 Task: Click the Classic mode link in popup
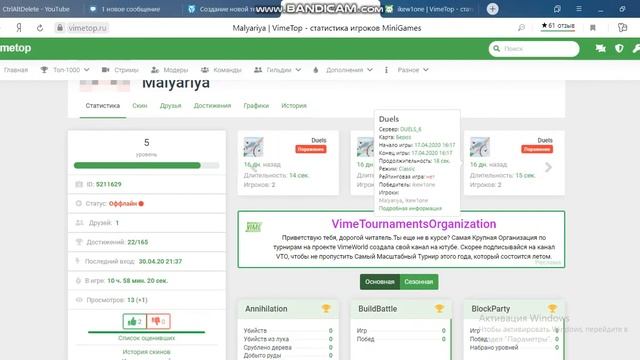pos(407,169)
